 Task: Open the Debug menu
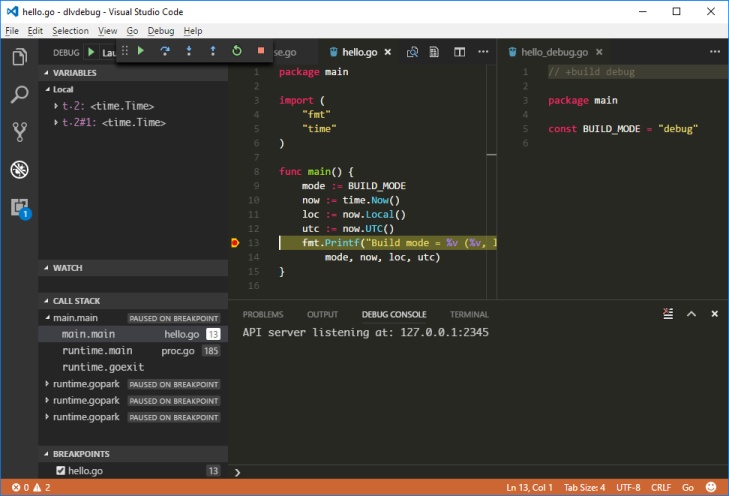point(161,31)
